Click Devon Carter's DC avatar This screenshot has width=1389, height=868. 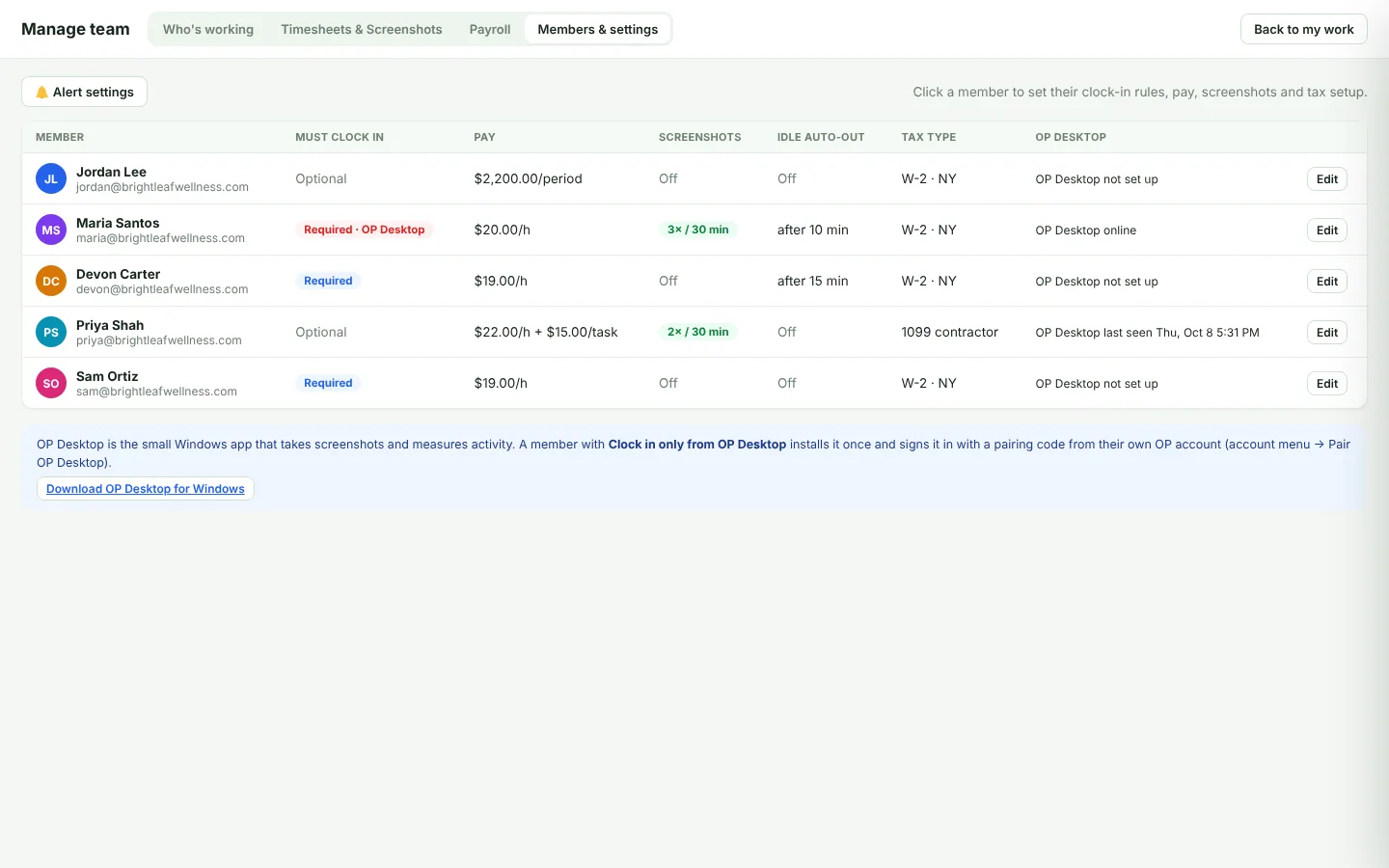(51, 281)
